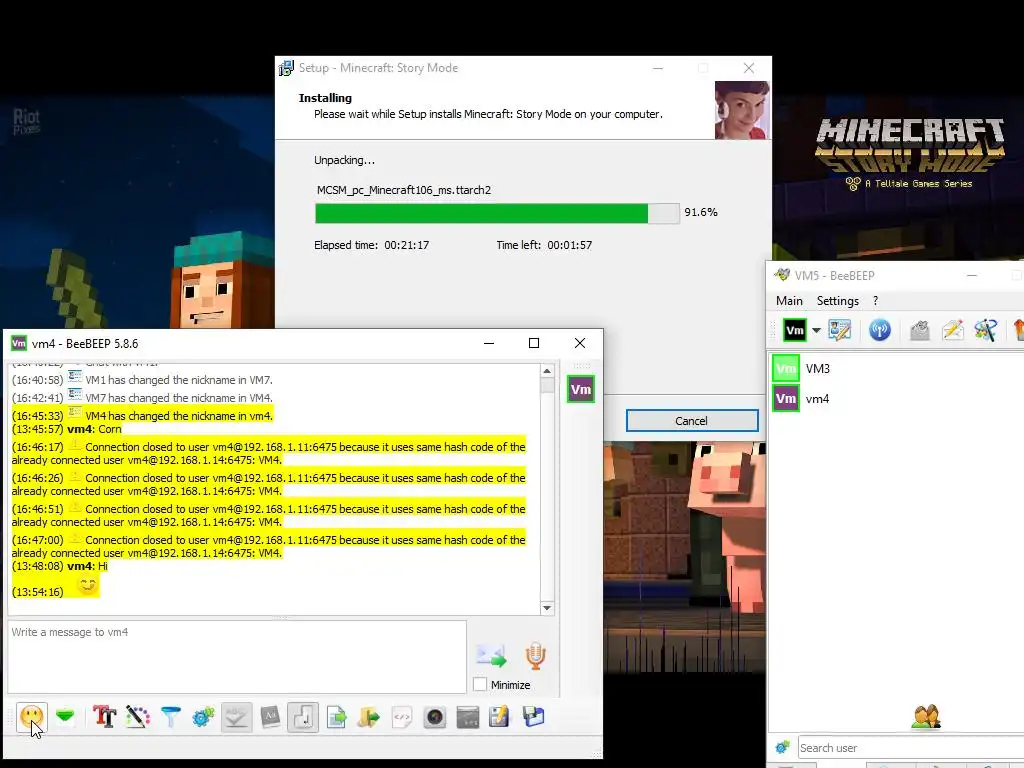Click 'VM4 has changed the nickname in vm4' line
The image size is (1024, 768).
142,415
